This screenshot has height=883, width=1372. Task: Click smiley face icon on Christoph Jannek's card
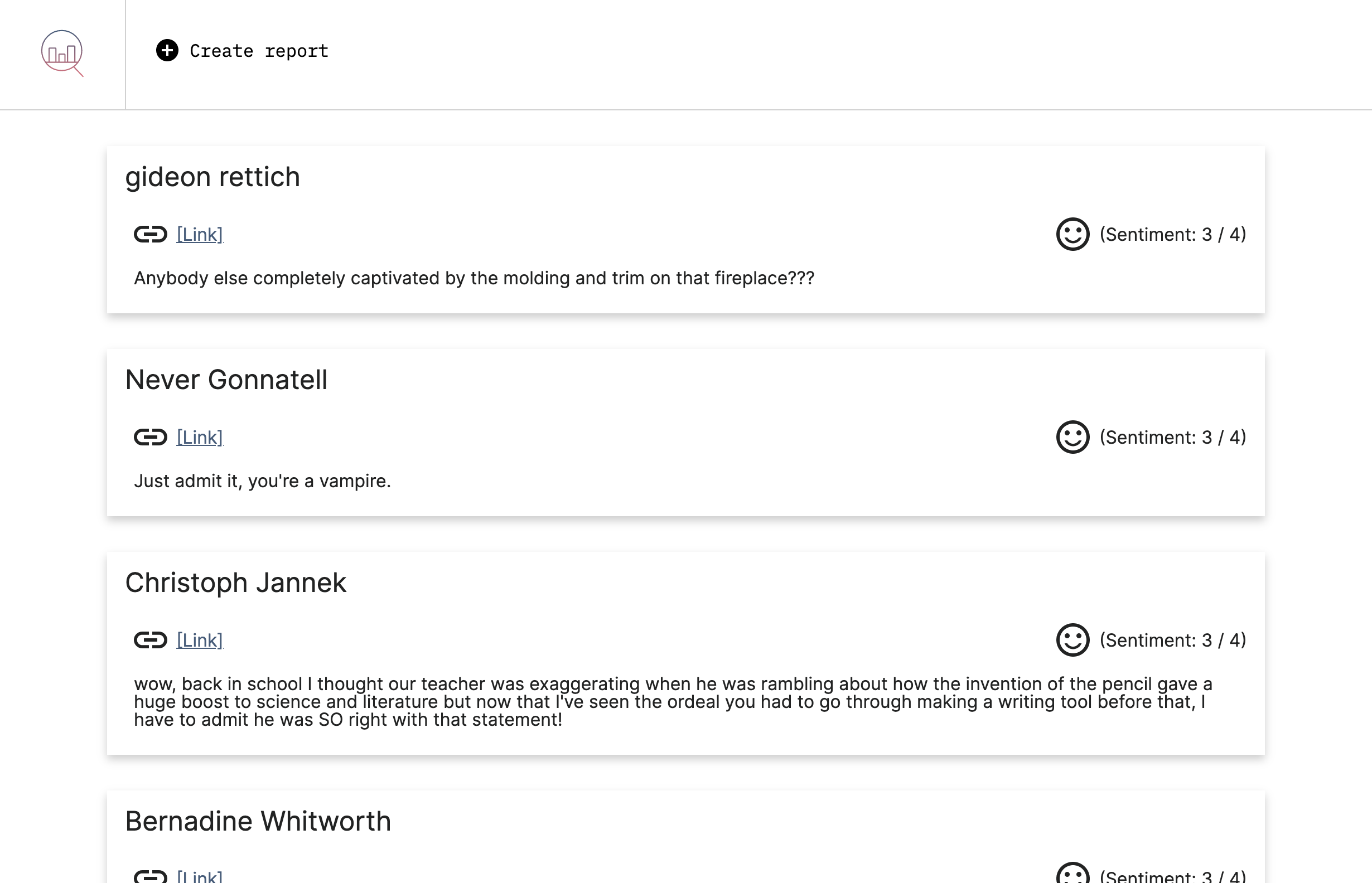1072,640
